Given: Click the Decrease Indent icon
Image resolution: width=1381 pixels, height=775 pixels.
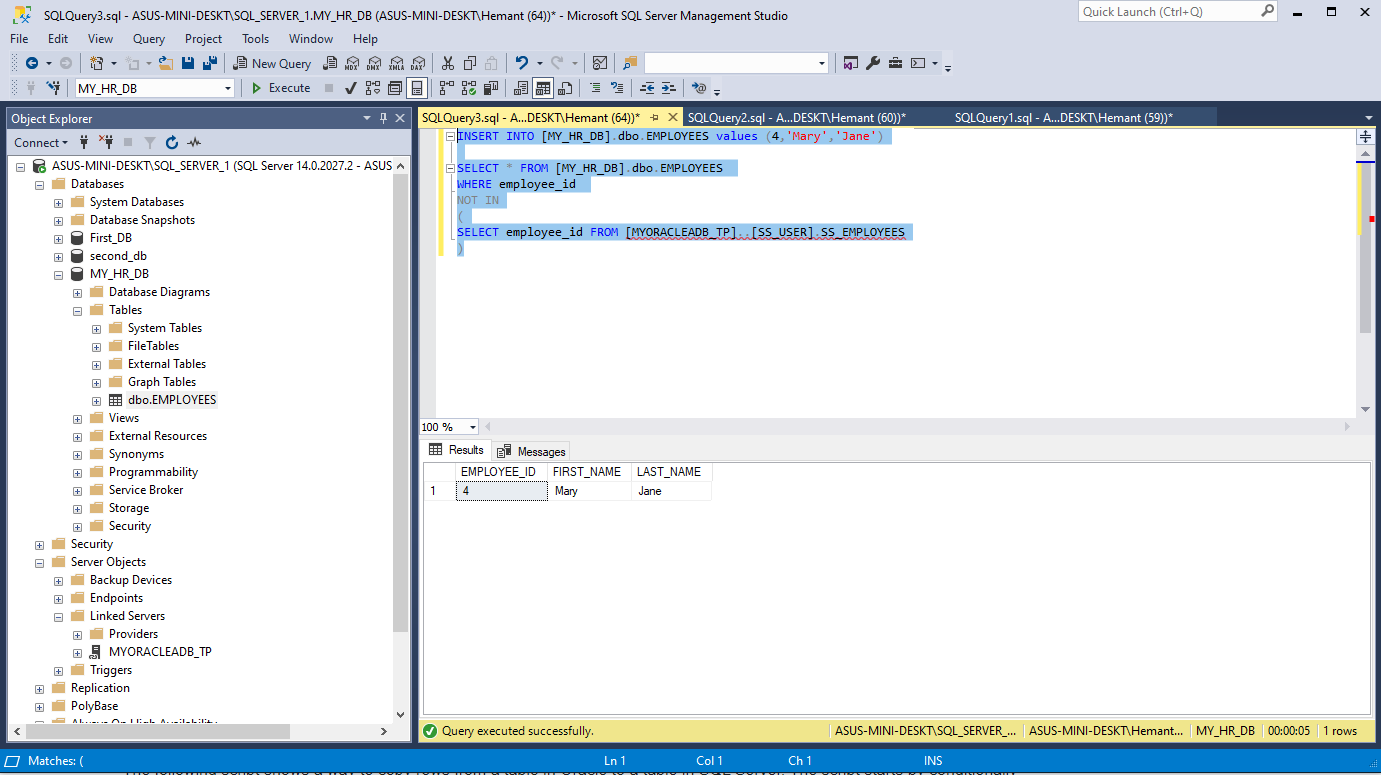Looking at the screenshot, I should pyautogui.click(x=646, y=88).
